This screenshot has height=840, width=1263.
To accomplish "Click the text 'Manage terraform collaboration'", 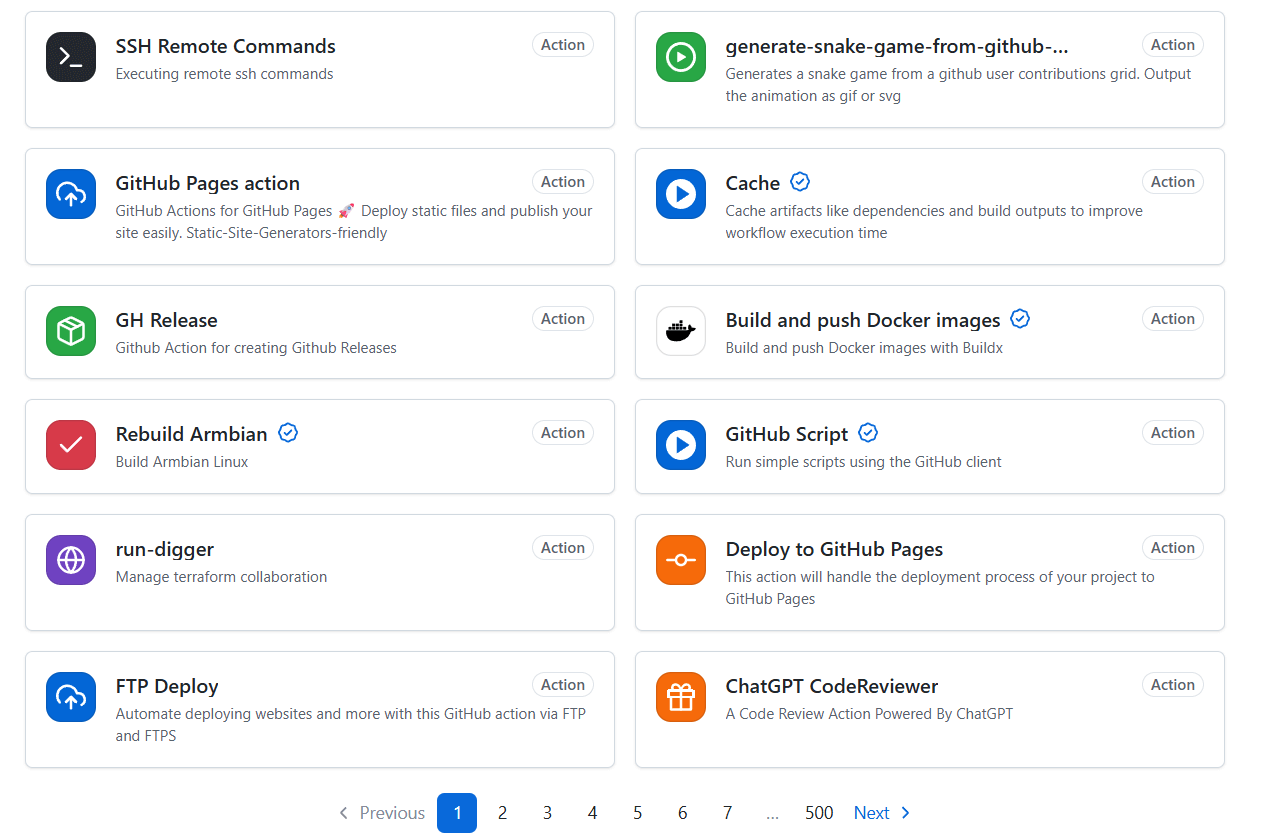I will click(x=222, y=577).
